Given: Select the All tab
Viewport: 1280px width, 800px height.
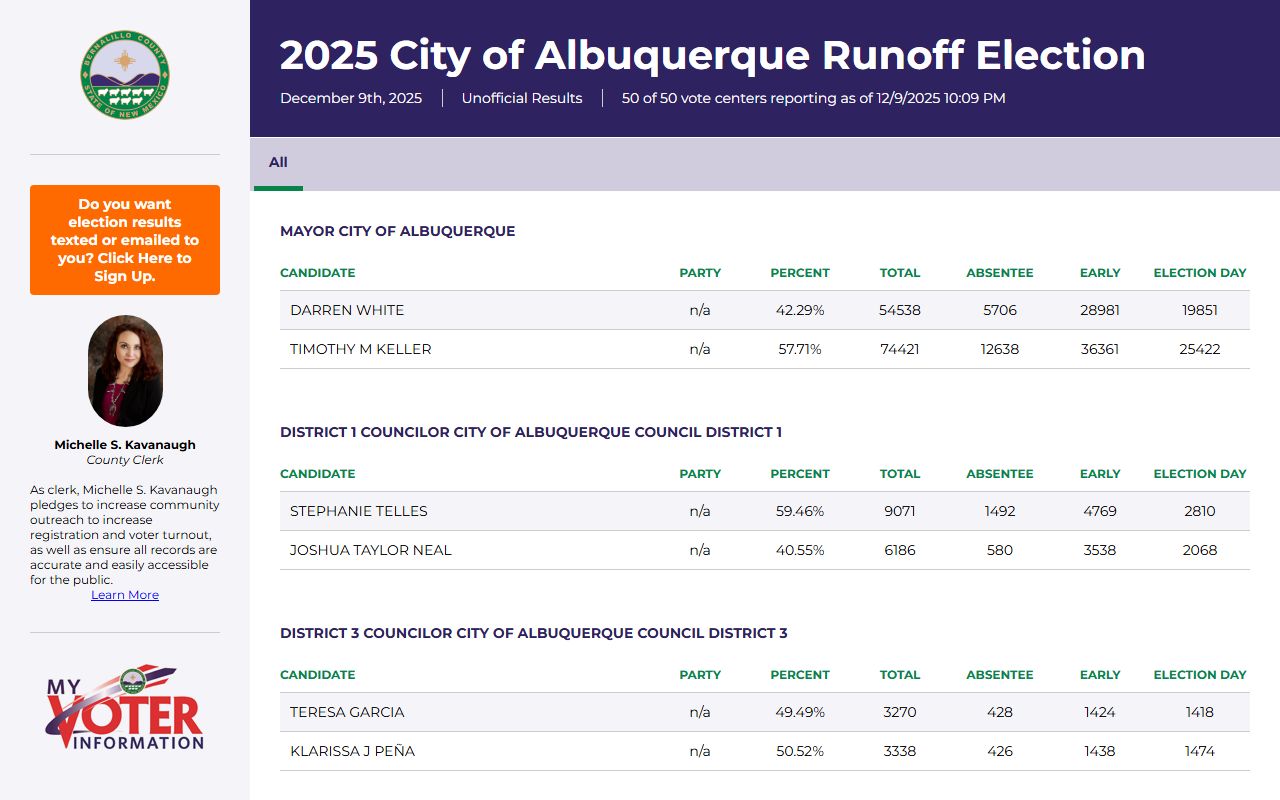Looking at the screenshot, I should pyautogui.click(x=278, y=163).
